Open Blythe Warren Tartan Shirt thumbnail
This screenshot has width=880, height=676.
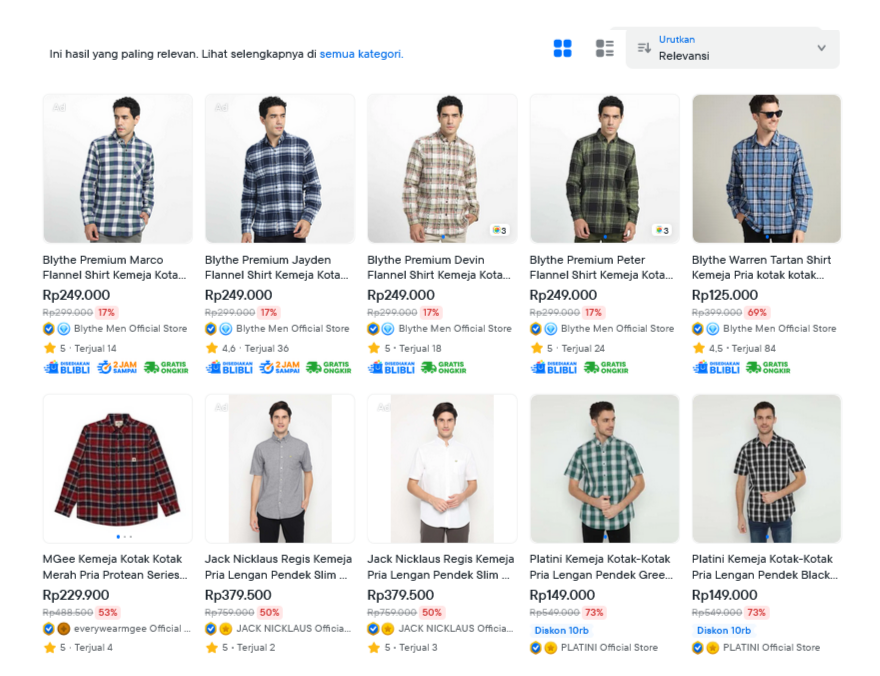767,169
